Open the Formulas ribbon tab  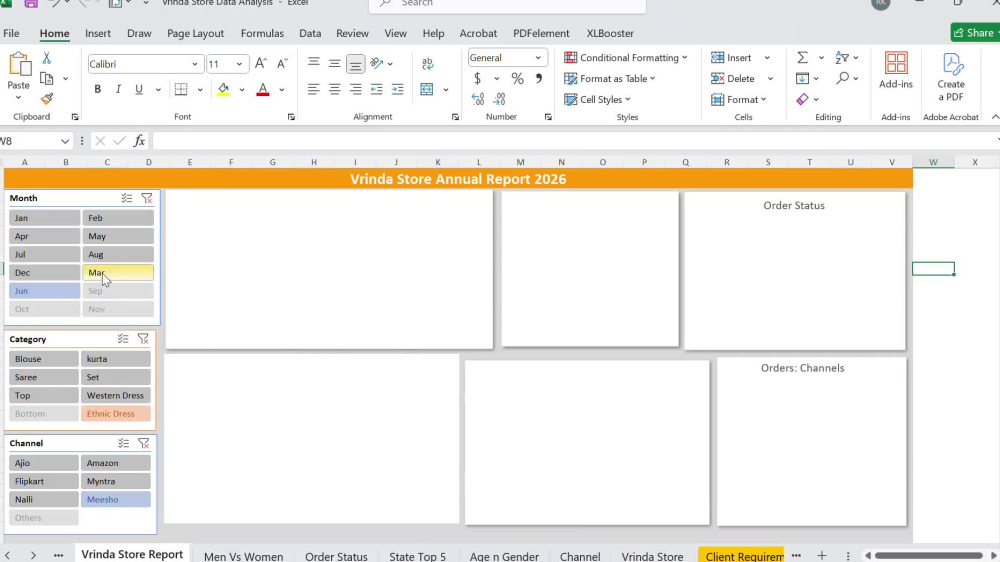262,33
